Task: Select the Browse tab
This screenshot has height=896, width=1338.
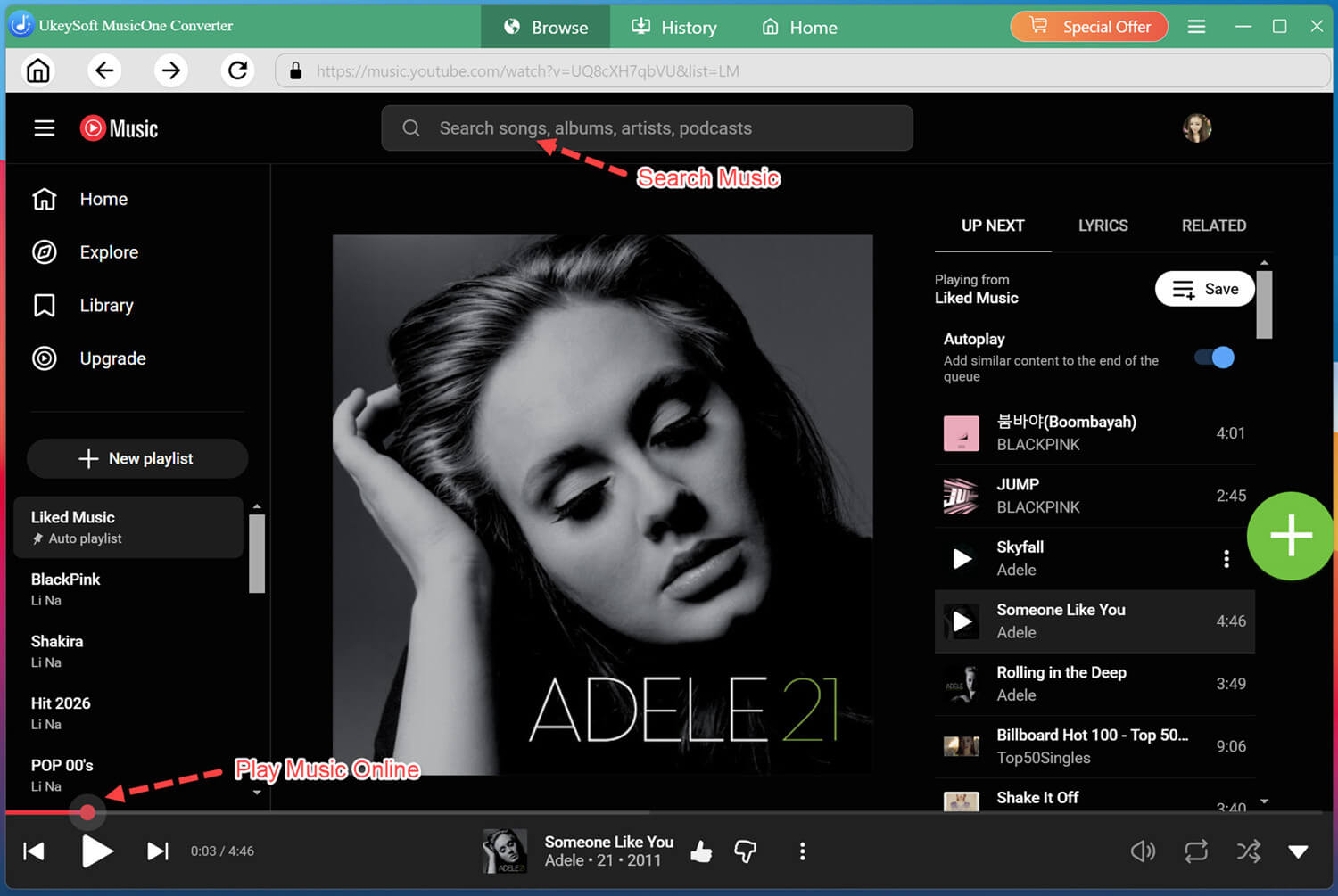Action: (546, 27)
